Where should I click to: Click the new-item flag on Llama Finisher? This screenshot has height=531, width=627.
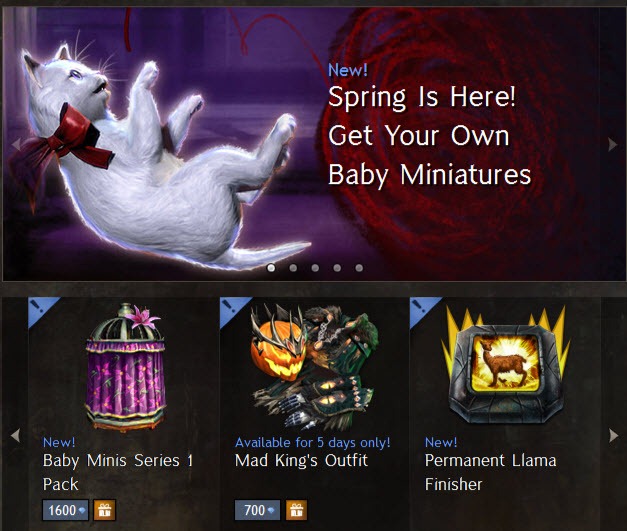[x=424, y=311]
